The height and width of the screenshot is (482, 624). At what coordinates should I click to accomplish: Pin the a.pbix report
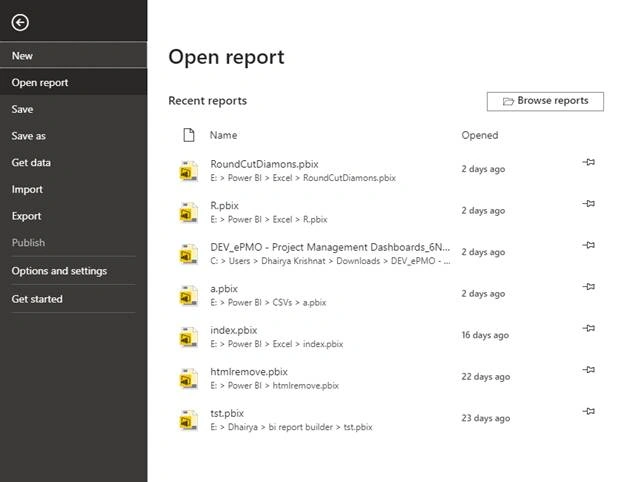click(x=589, y=287)
